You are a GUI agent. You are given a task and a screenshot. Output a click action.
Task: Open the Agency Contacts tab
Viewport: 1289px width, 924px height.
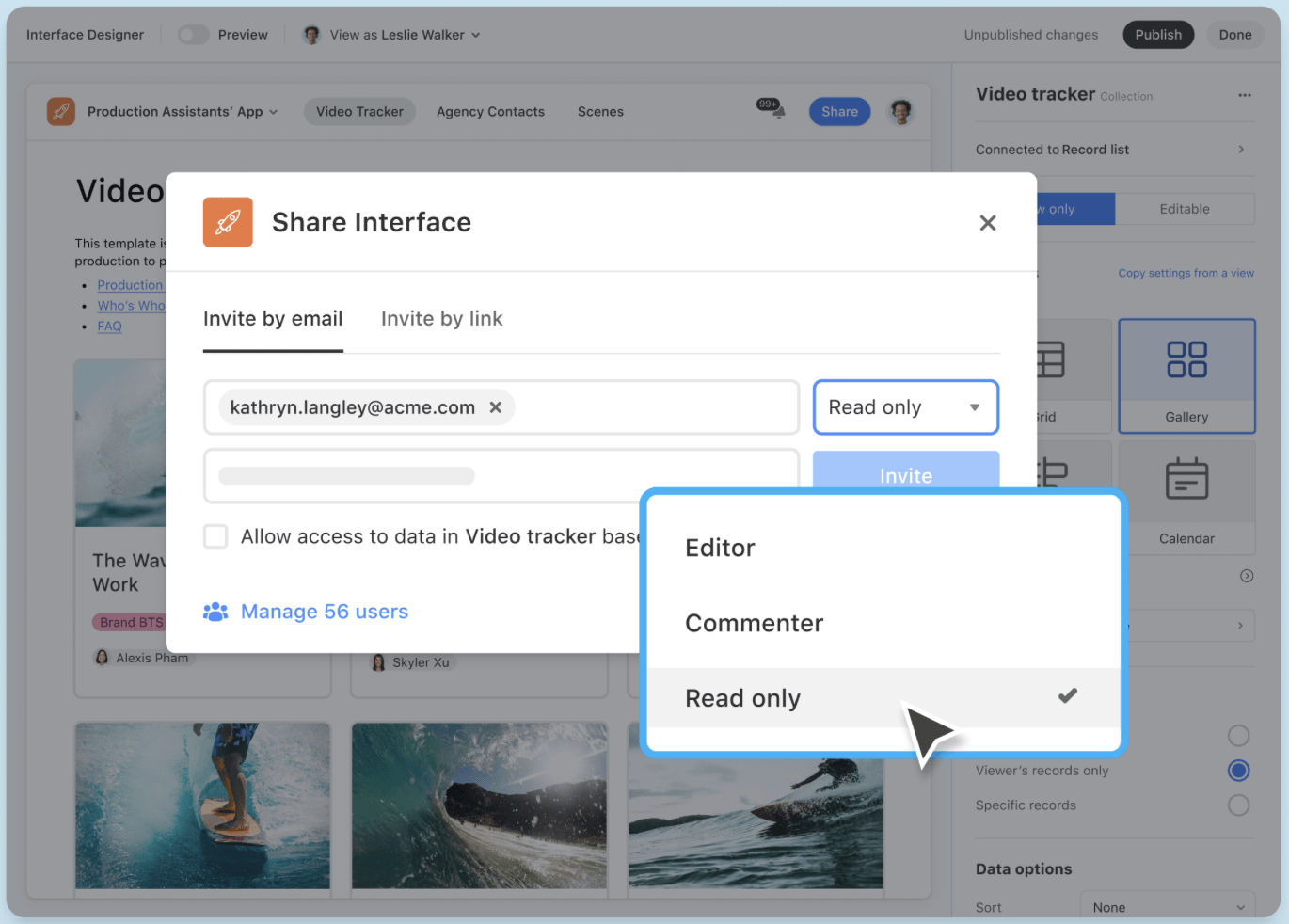click(490, 111)
